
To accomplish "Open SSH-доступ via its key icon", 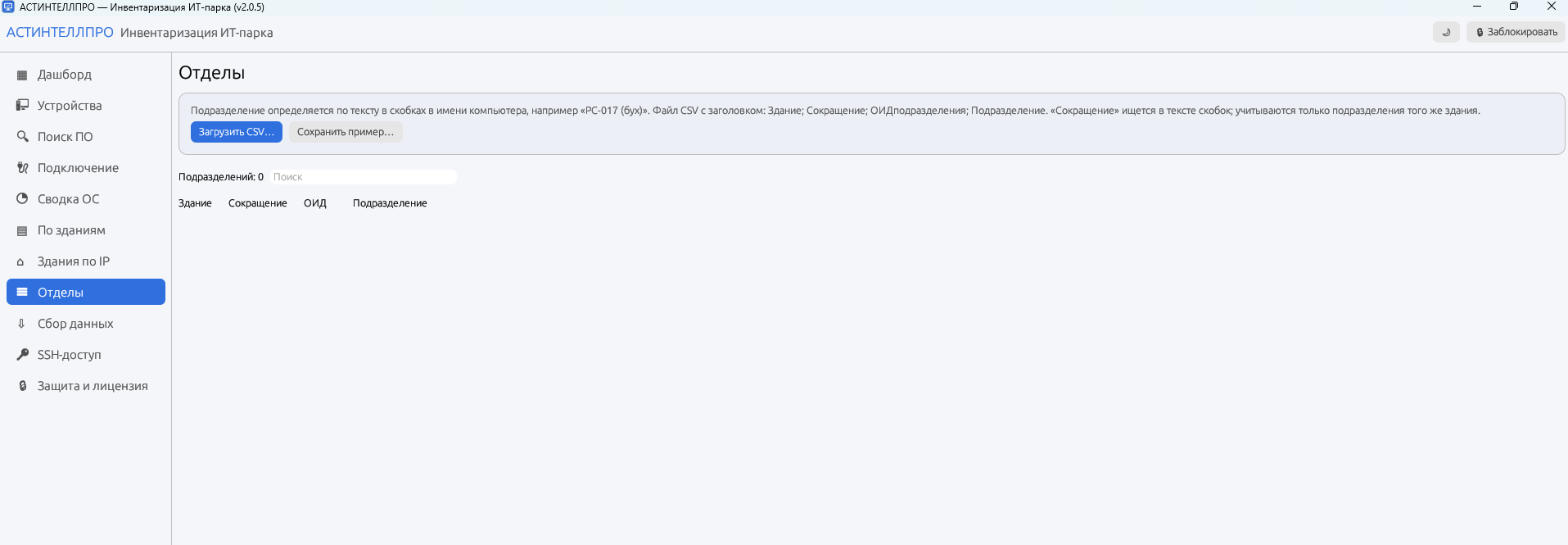I will [22, 355].
